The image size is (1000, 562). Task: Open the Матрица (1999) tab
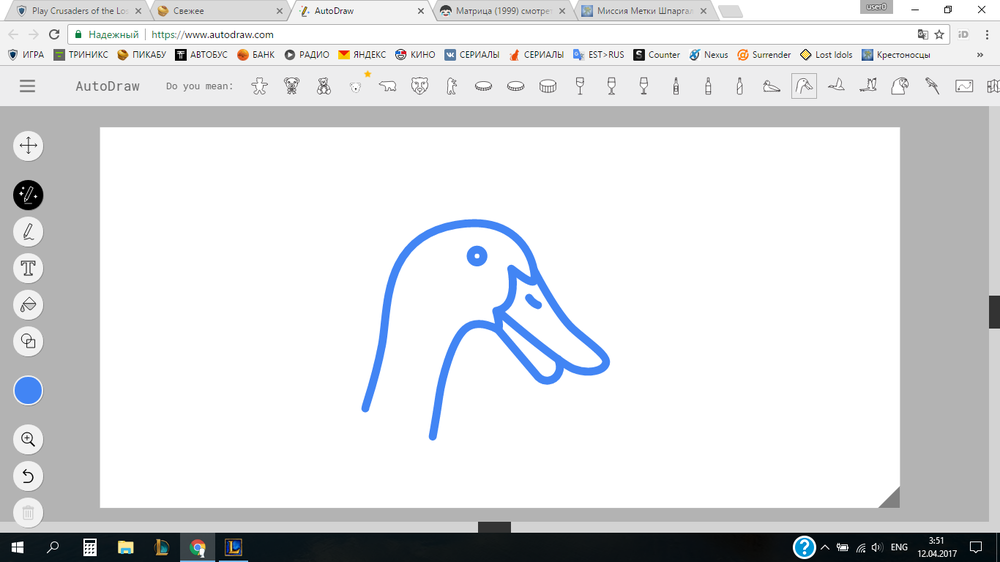click(x=503, y=11)
